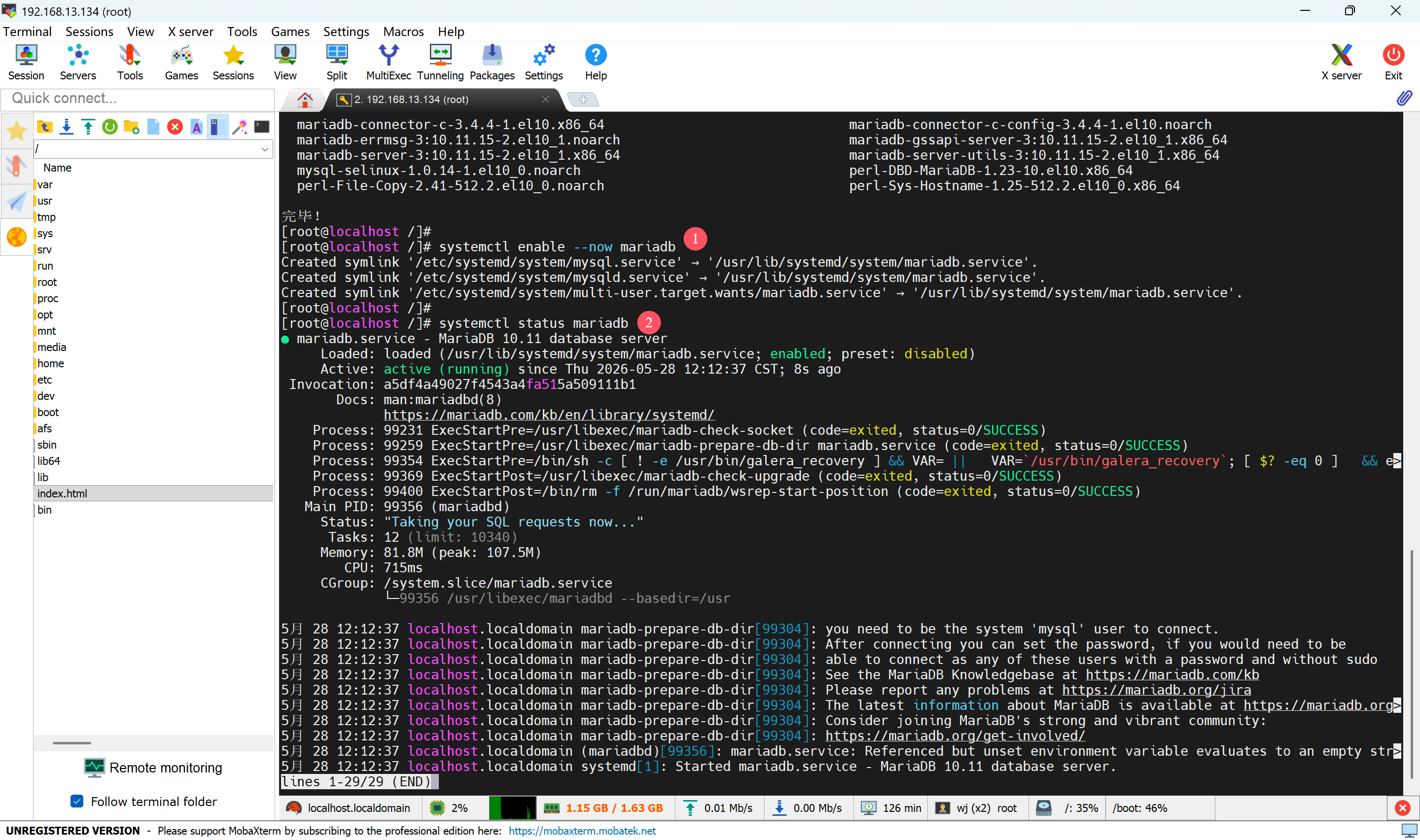
Task: Open the mobaxterm.mobatek.net link
Action: 582,830
